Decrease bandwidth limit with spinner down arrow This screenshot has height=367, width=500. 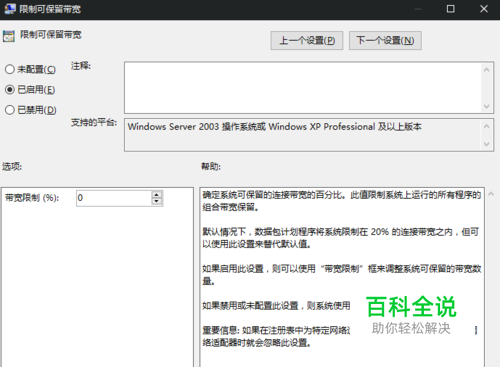pyautogui.click(x=157, y=201)
